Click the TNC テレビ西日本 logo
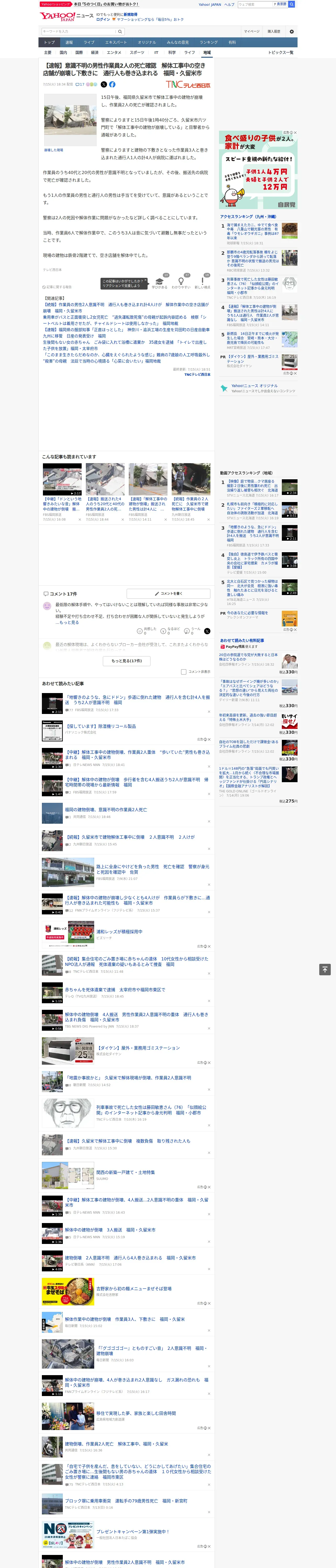 188,85
